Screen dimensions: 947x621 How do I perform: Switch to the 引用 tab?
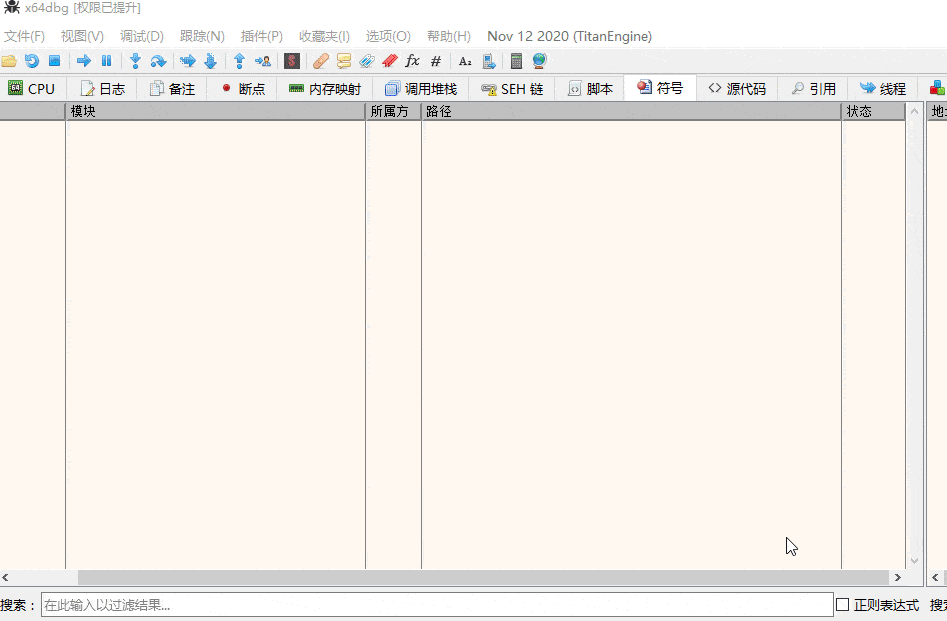click(813, 89)
